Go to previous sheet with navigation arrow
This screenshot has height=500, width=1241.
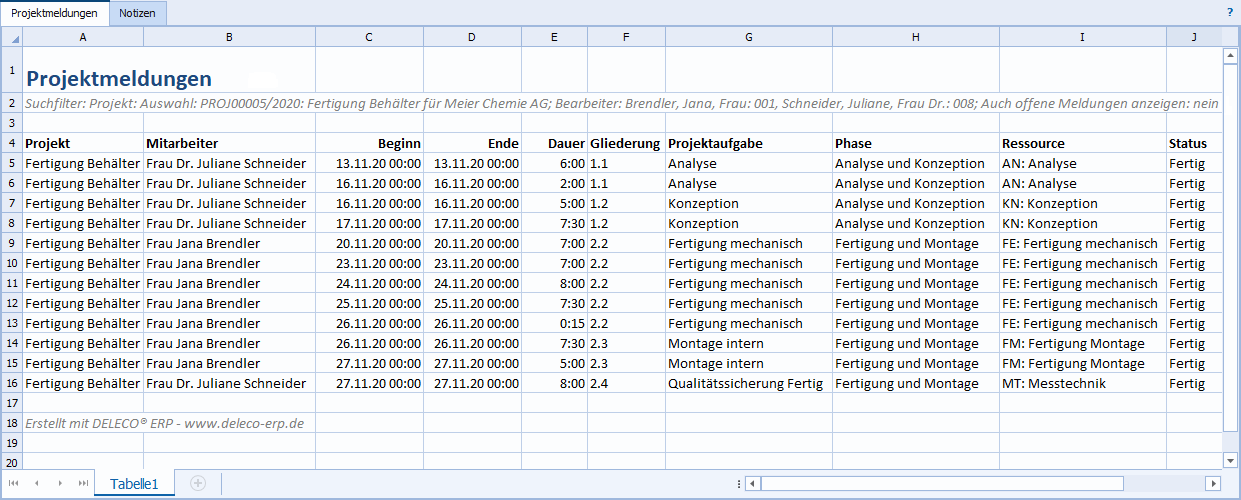(37, 483)
